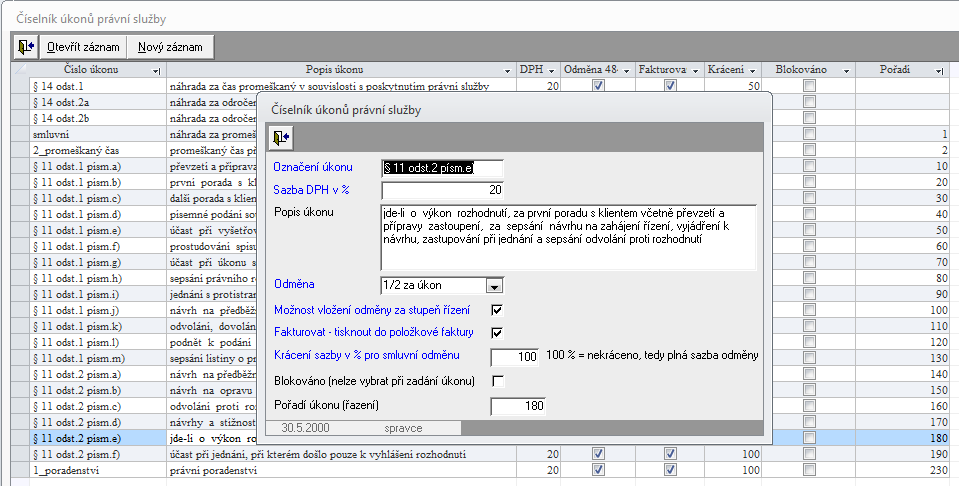Click the date 30.5.2000 in dialog status bar

coord(305,428)
